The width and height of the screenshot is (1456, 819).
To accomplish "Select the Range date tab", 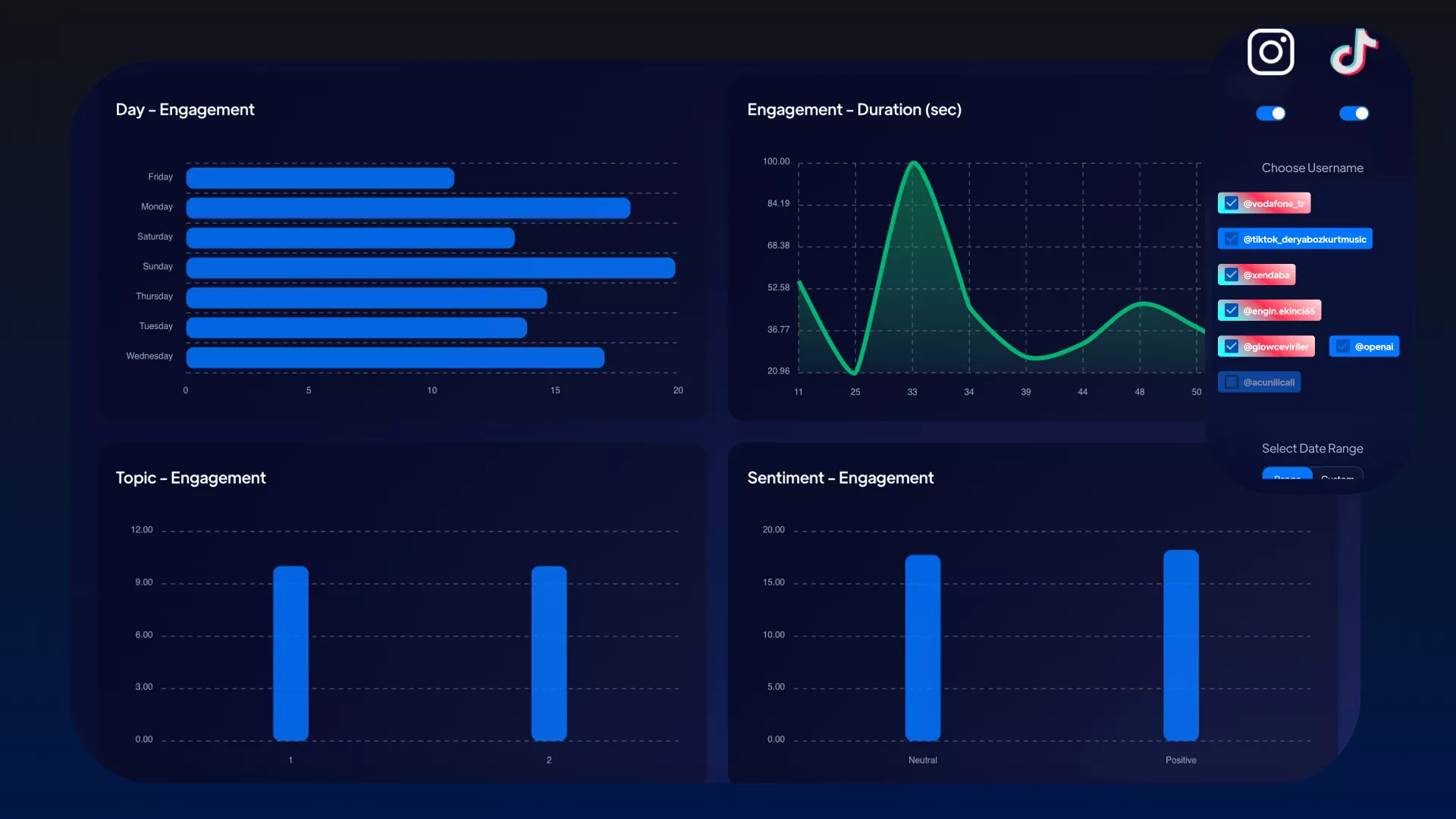I will click(1287, 475).
